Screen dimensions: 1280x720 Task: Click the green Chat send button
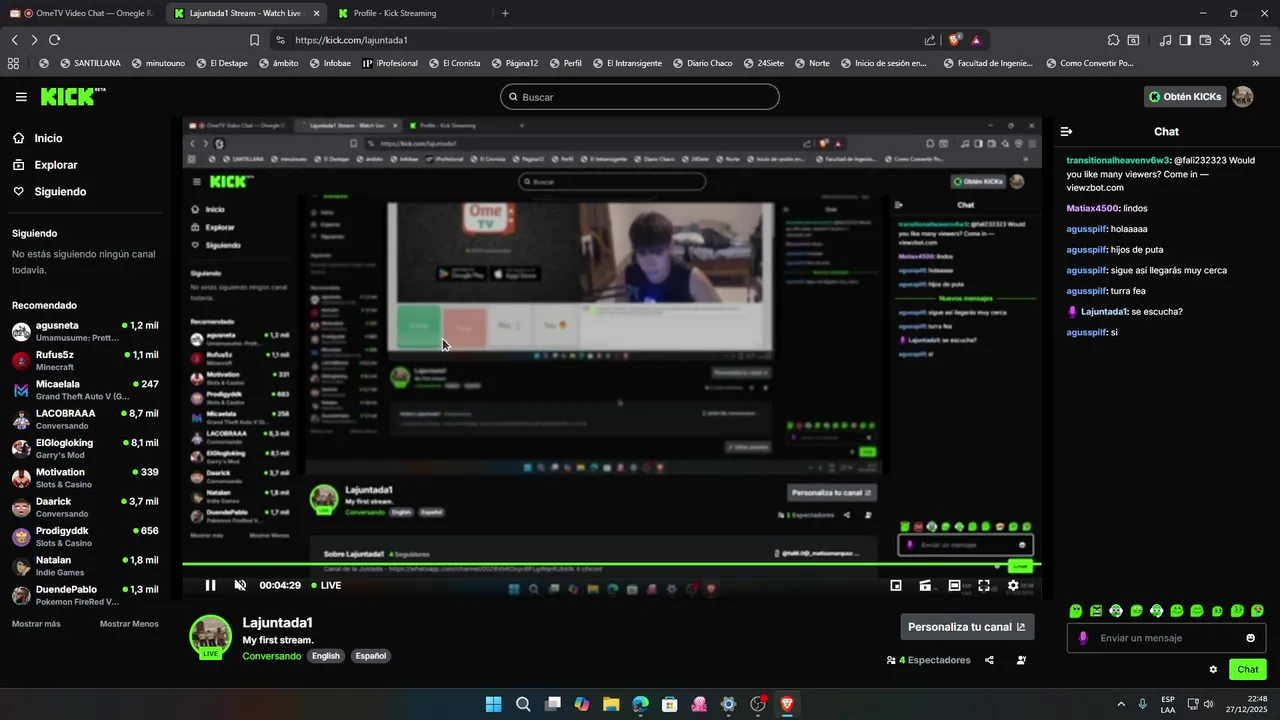coord(1248,669)
